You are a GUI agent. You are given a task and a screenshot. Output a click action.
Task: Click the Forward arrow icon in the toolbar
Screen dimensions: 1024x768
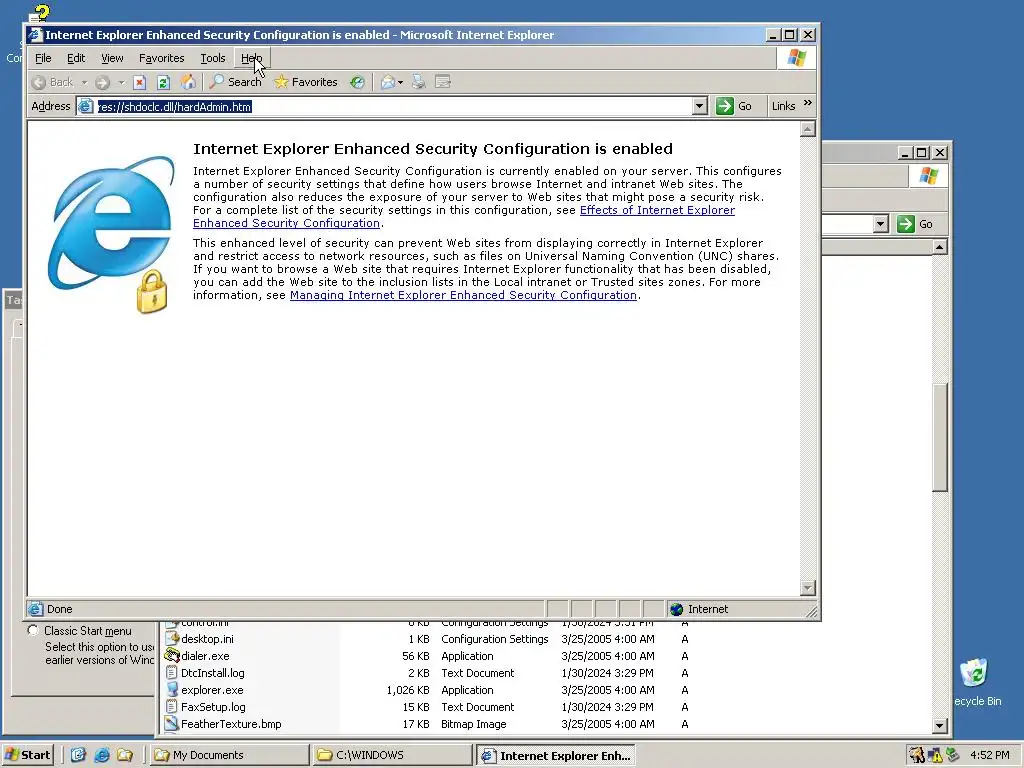pyautogui.click(x=103, y=82)
